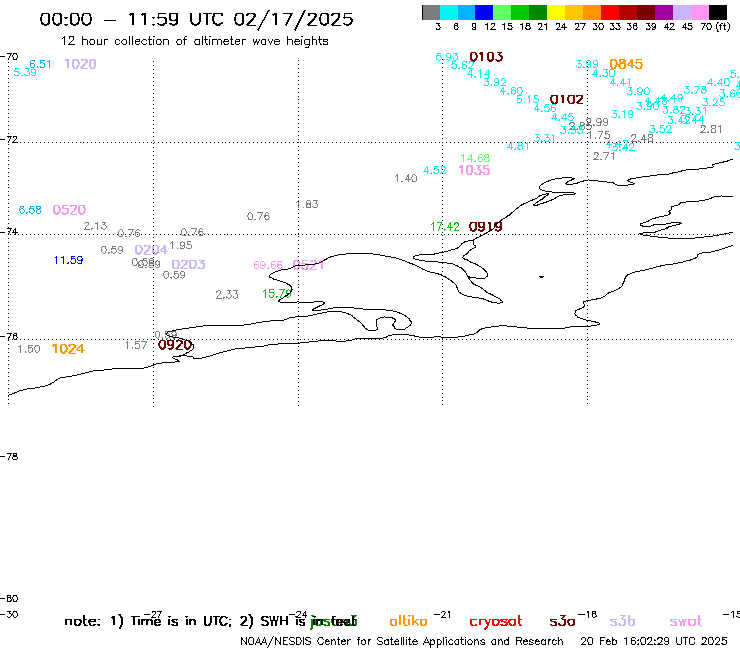Click the cyan 6 ft legend swatch

point(449,12)
